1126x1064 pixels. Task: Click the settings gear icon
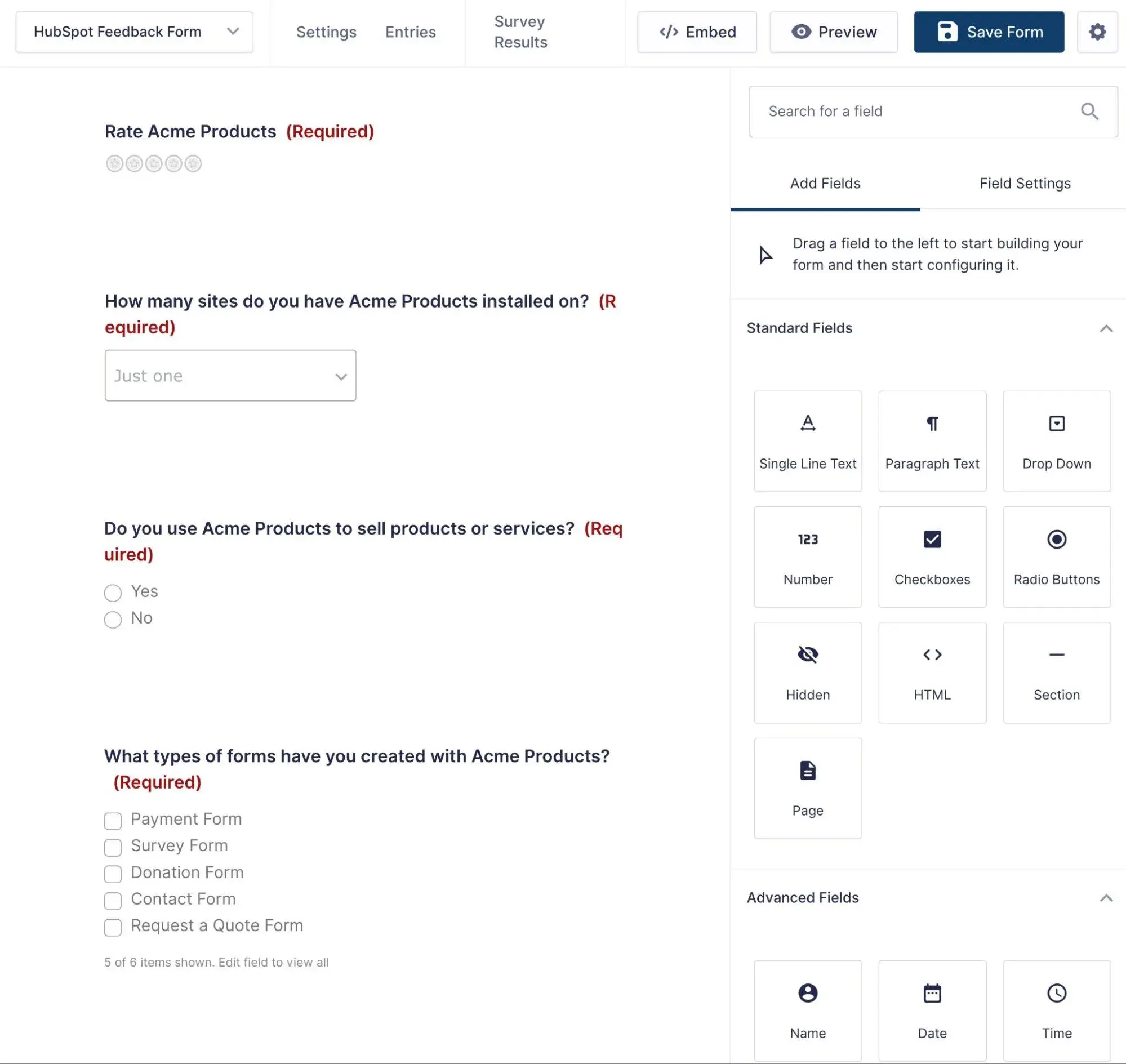(1097, 31)
